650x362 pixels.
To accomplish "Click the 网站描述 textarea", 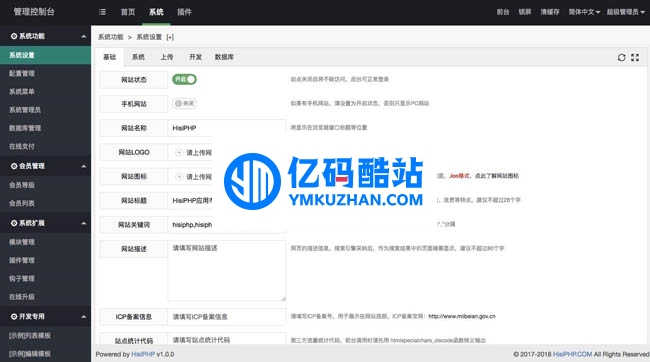I will [227, 270].
